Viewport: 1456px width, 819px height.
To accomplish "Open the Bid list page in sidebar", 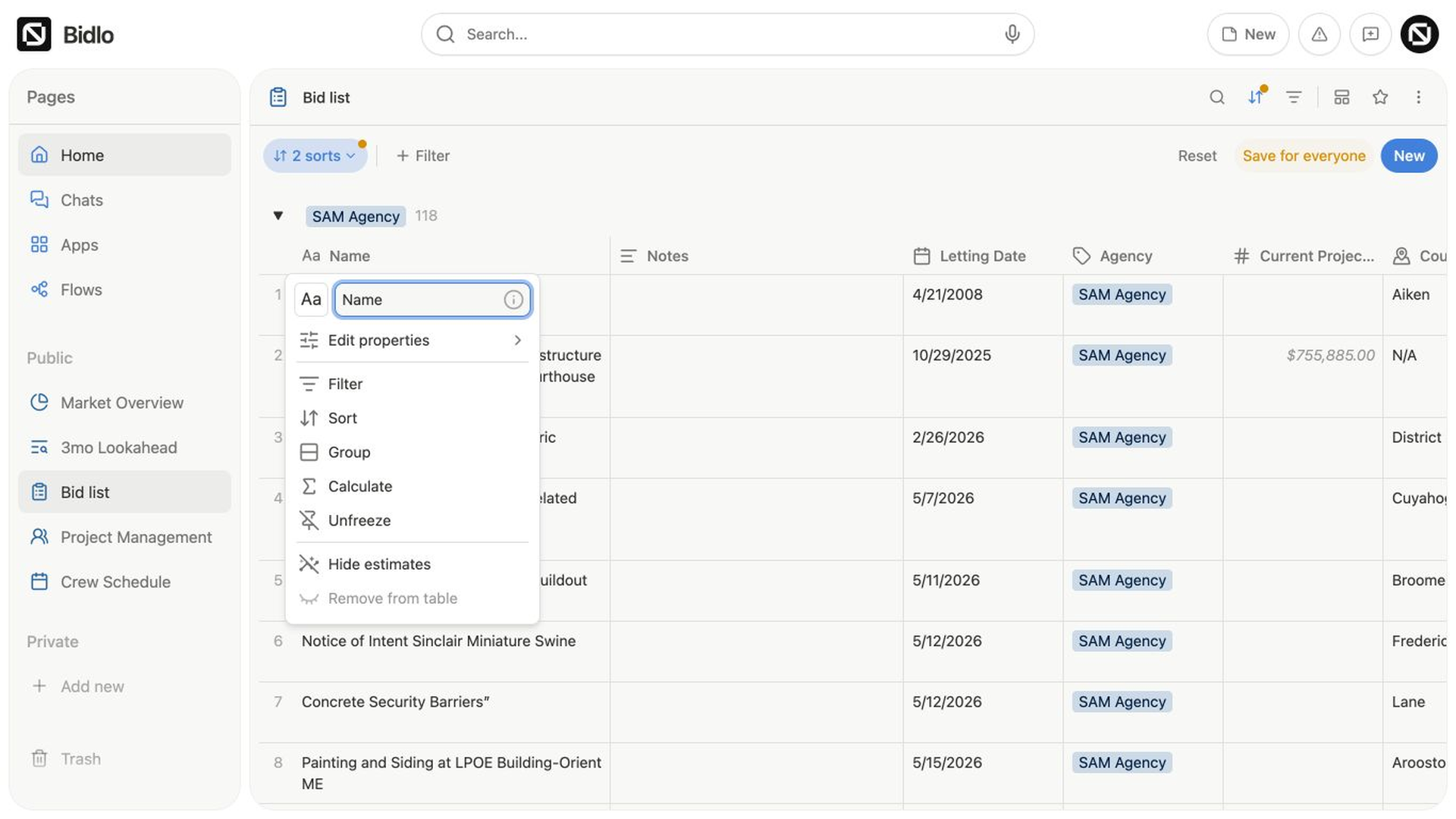I will pos(124,491).
